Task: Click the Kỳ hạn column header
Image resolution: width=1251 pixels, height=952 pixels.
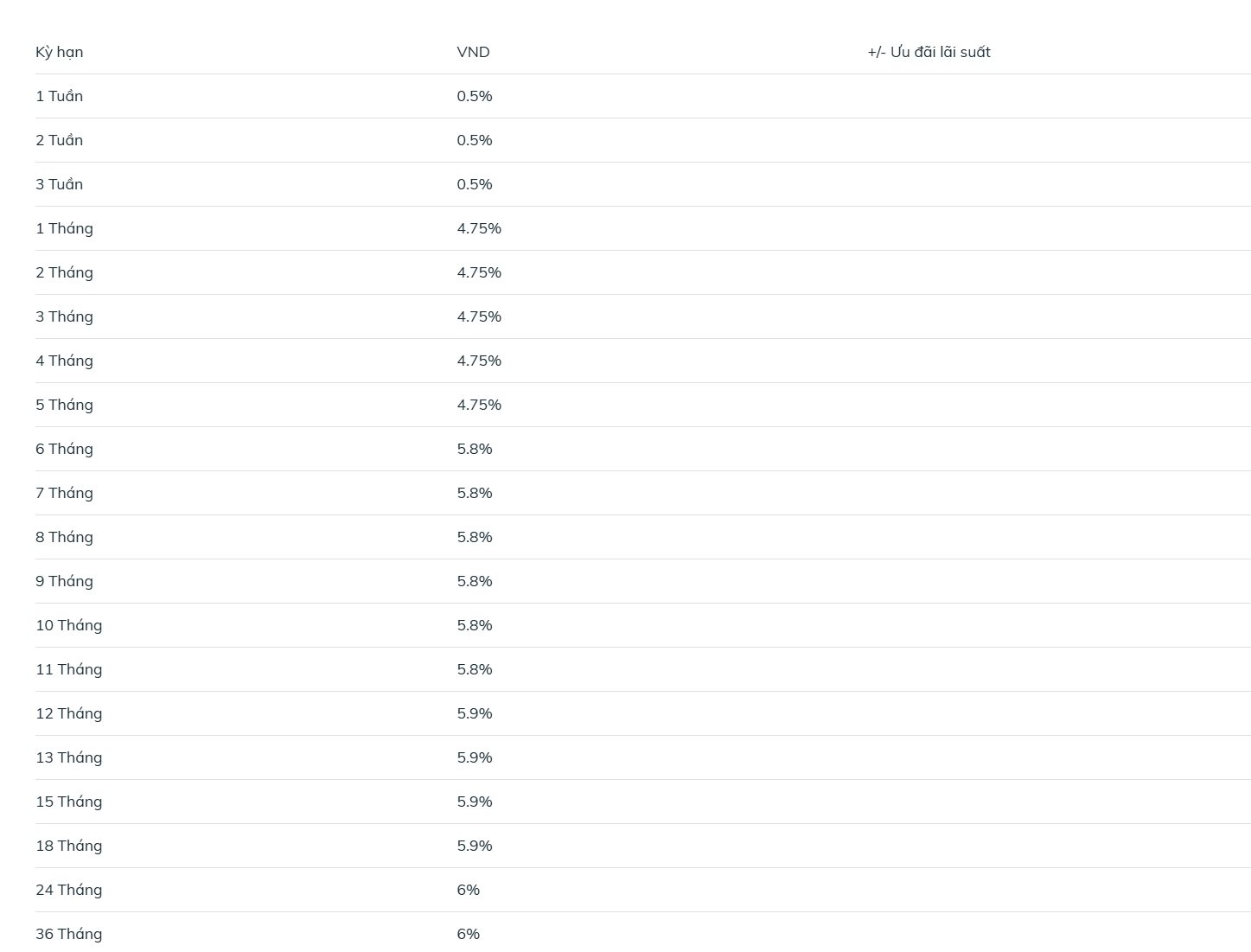Action: click(x=60, y=52)
